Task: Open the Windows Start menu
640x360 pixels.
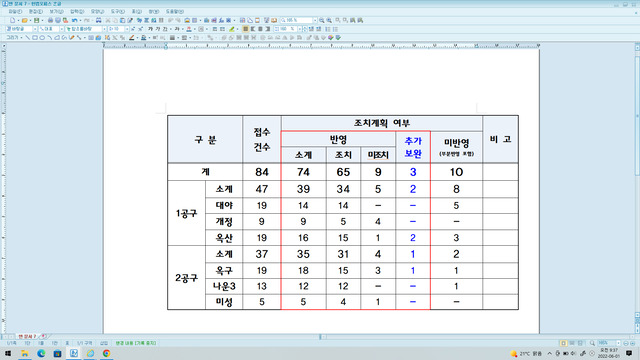Action: (8, 353)
